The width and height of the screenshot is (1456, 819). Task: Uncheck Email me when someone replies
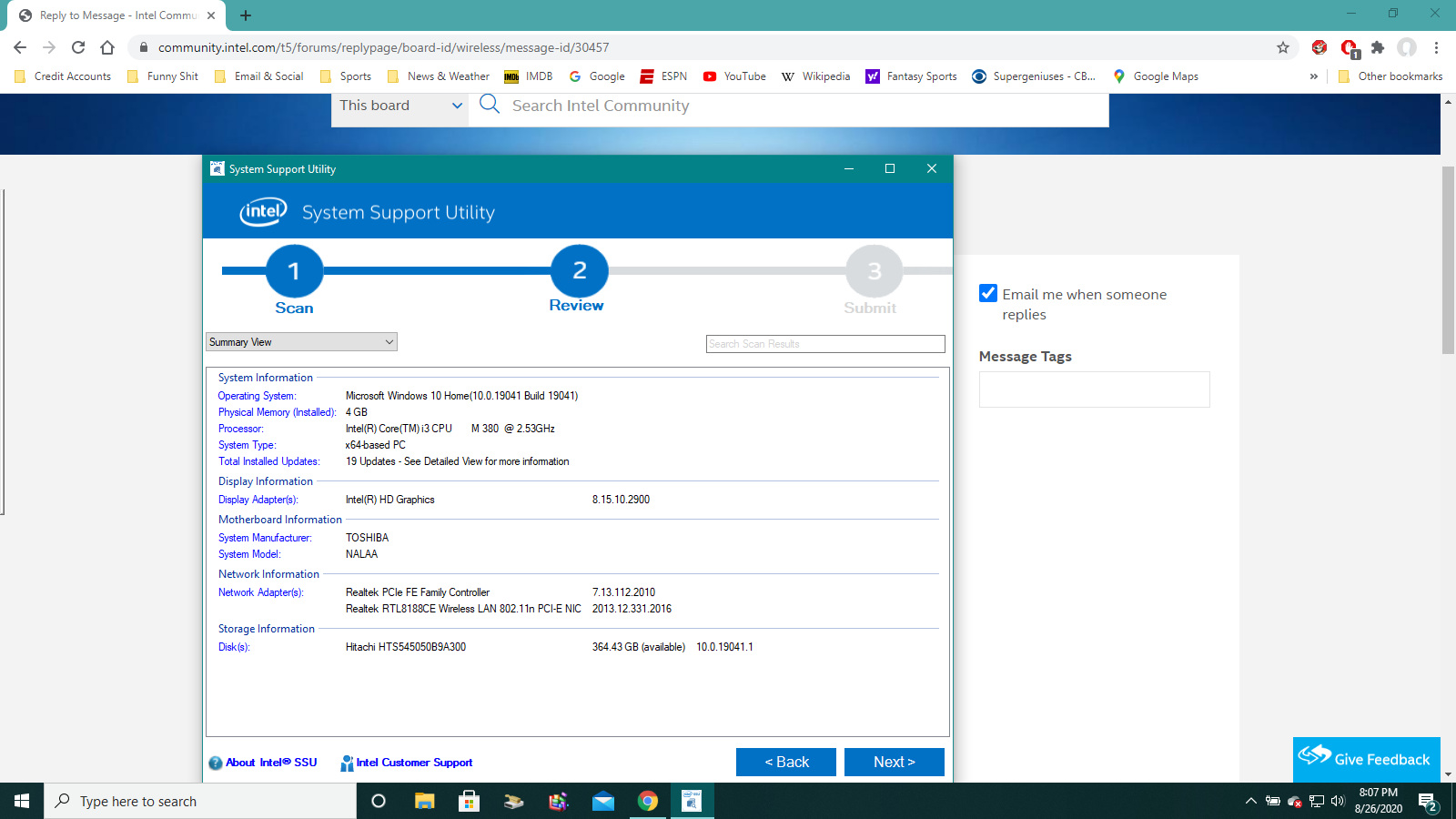pyautogui.click(x=988, y=293)
